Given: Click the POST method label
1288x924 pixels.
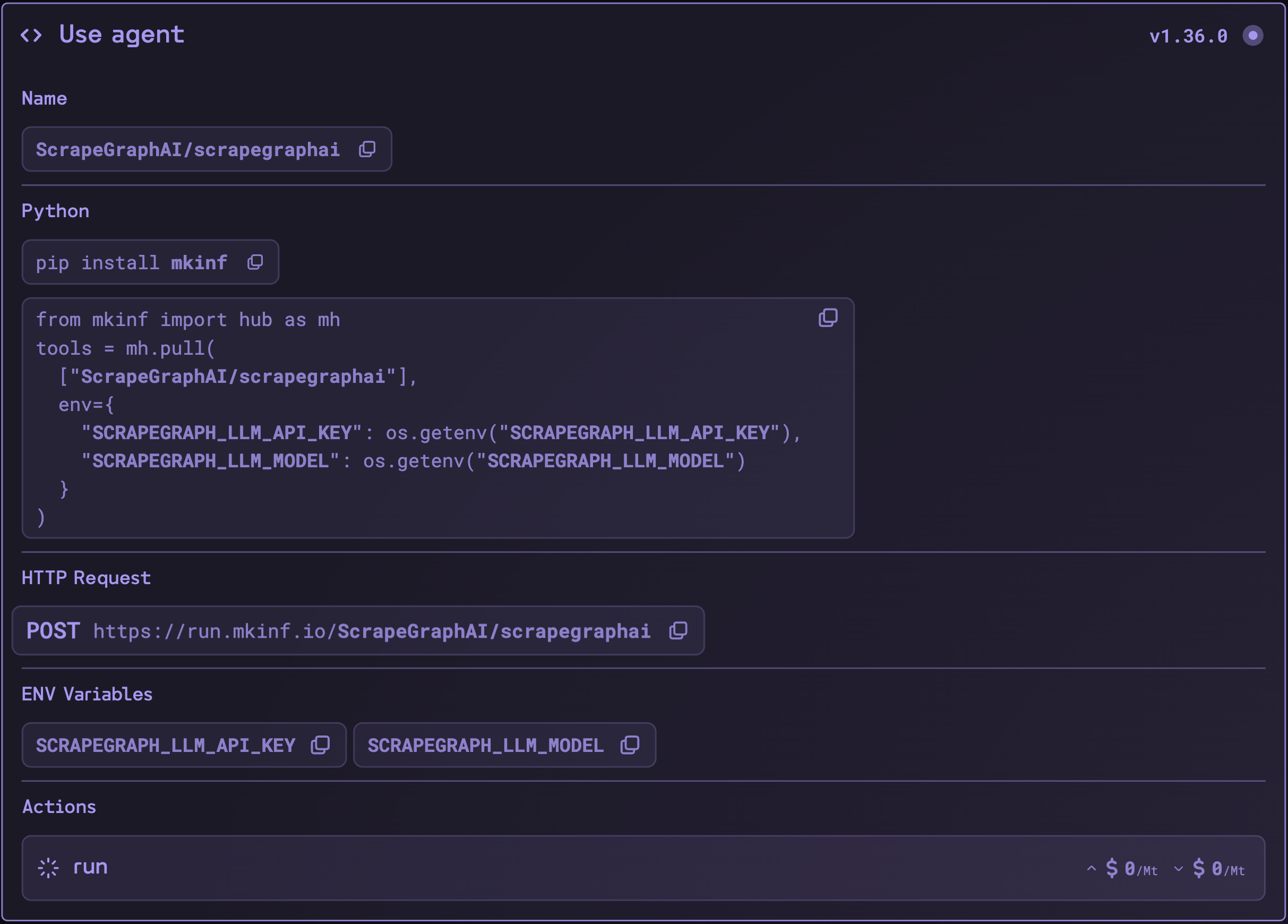Looking at the screenshot, I should pos(53,630).
